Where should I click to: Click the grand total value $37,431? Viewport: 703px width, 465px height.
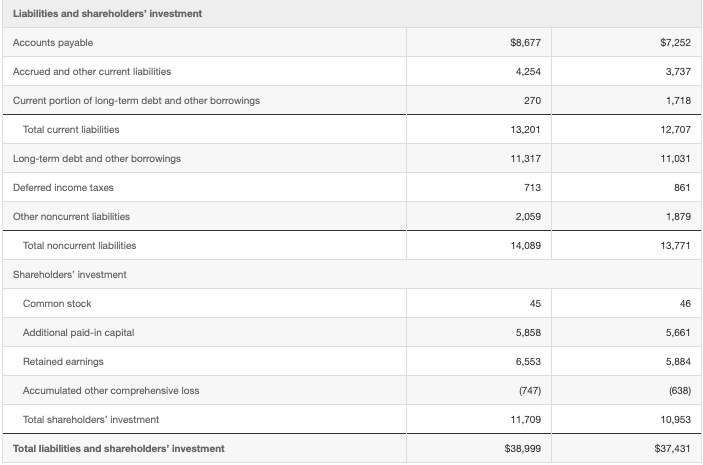pos(673,448)
